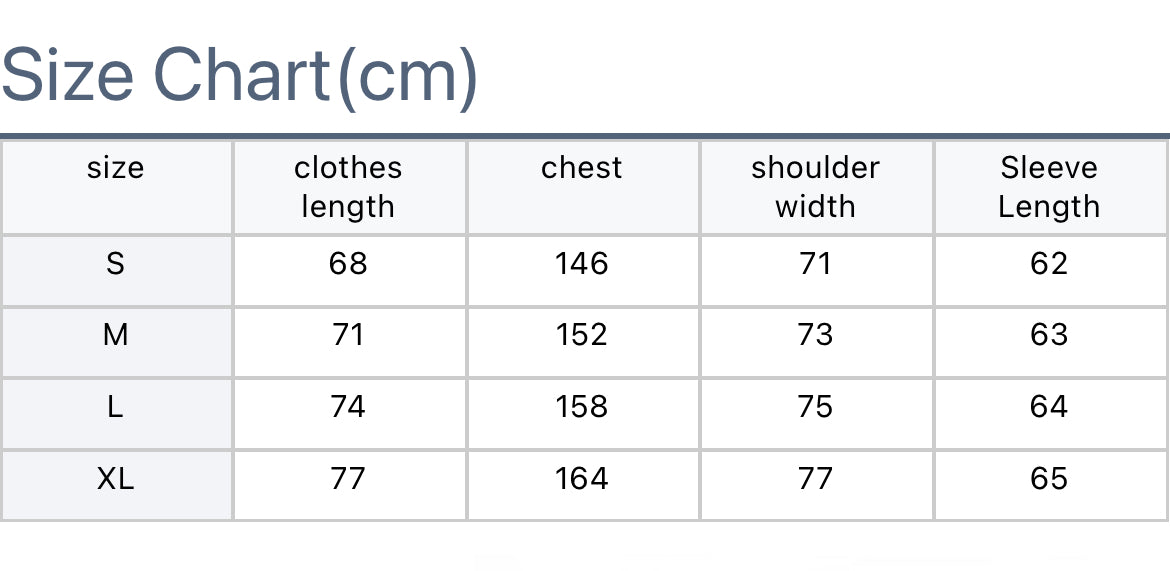This screenshot has width=1170, height=571.
Task: Select chest measurement 164 for XL
Action: pyautogui.click(x=582, y=478)
